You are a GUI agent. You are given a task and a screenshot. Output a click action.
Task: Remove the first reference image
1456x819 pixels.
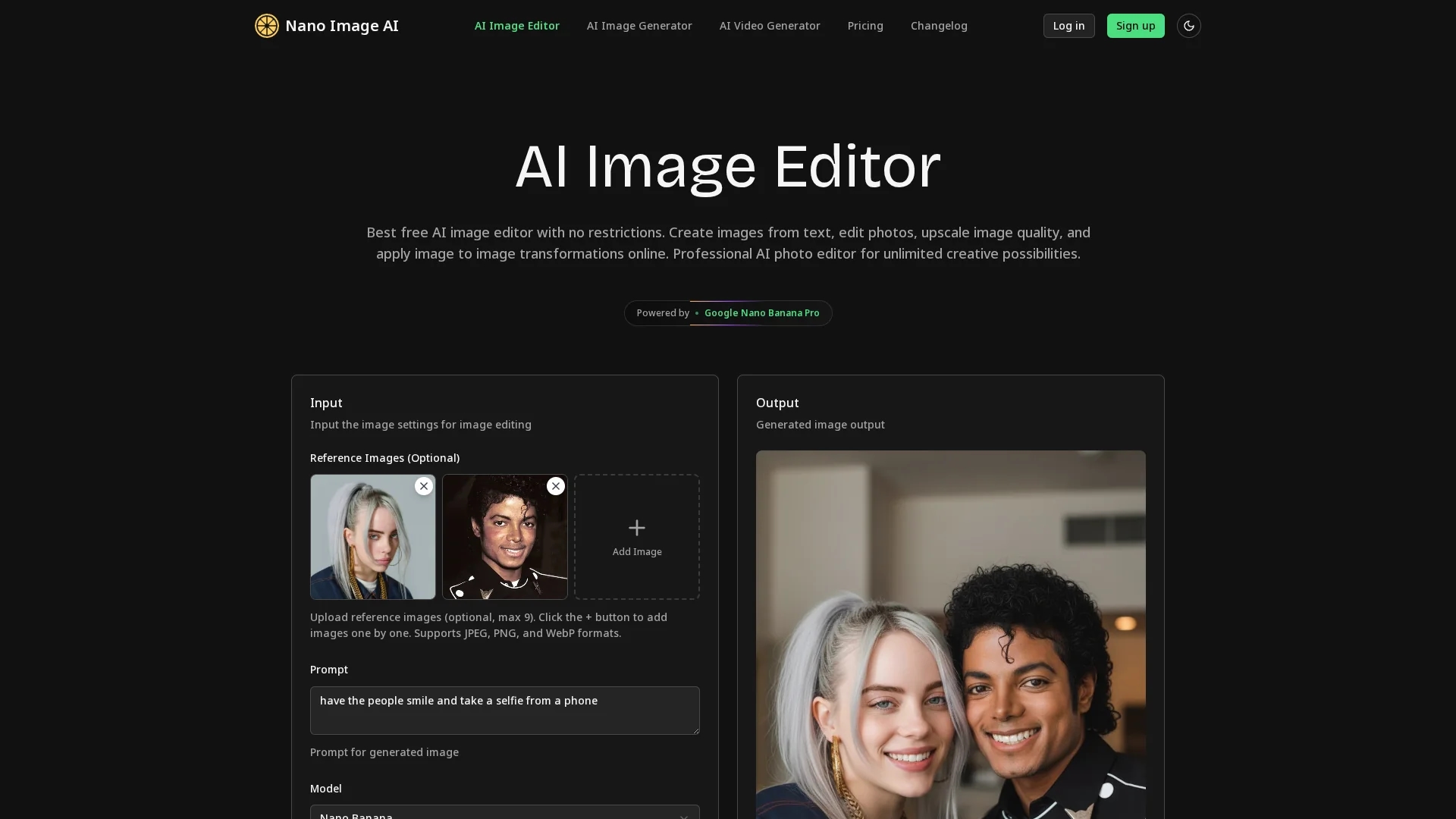click(424, 486)
